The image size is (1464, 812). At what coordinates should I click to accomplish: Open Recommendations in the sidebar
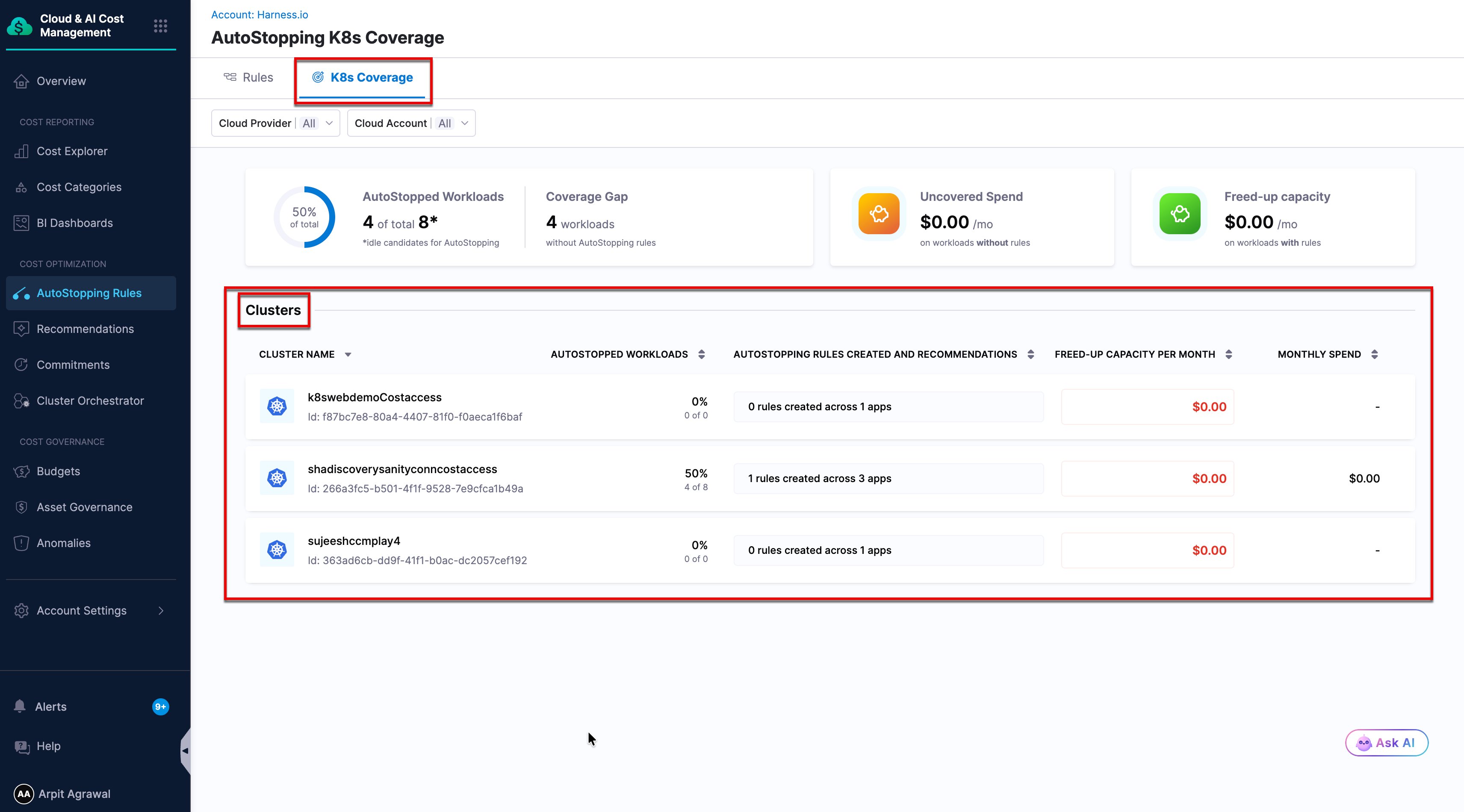[85, 329]
